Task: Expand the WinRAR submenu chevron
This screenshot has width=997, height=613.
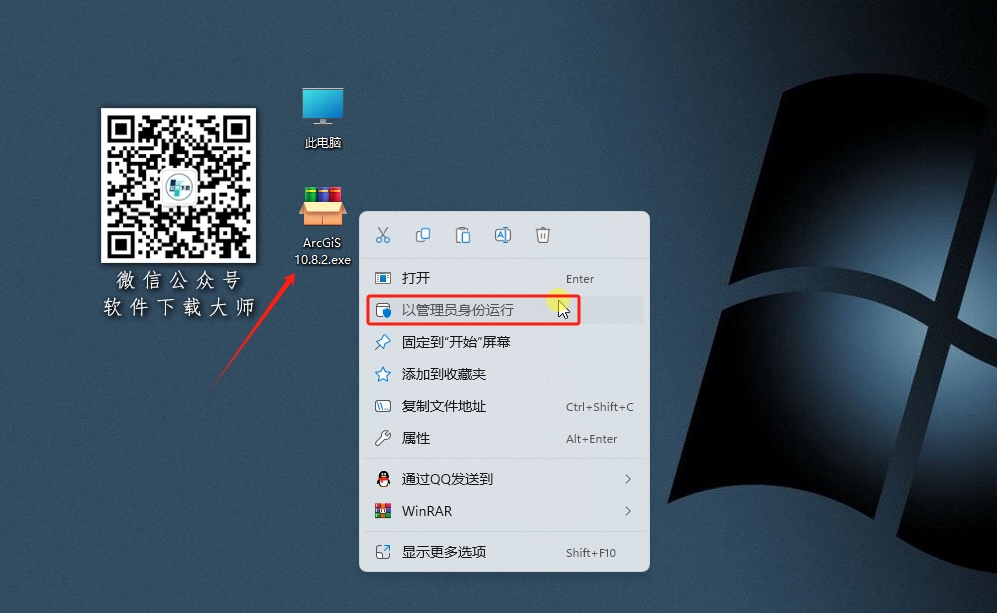Action: point(628,511)
